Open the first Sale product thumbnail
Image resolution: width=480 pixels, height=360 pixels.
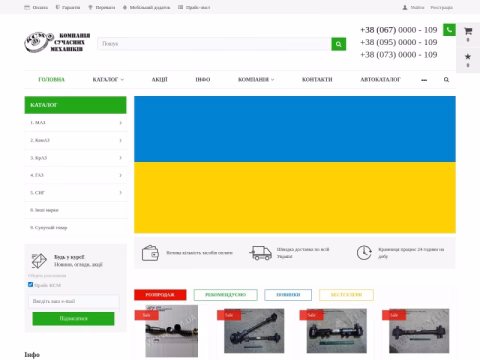pos(172,331)
